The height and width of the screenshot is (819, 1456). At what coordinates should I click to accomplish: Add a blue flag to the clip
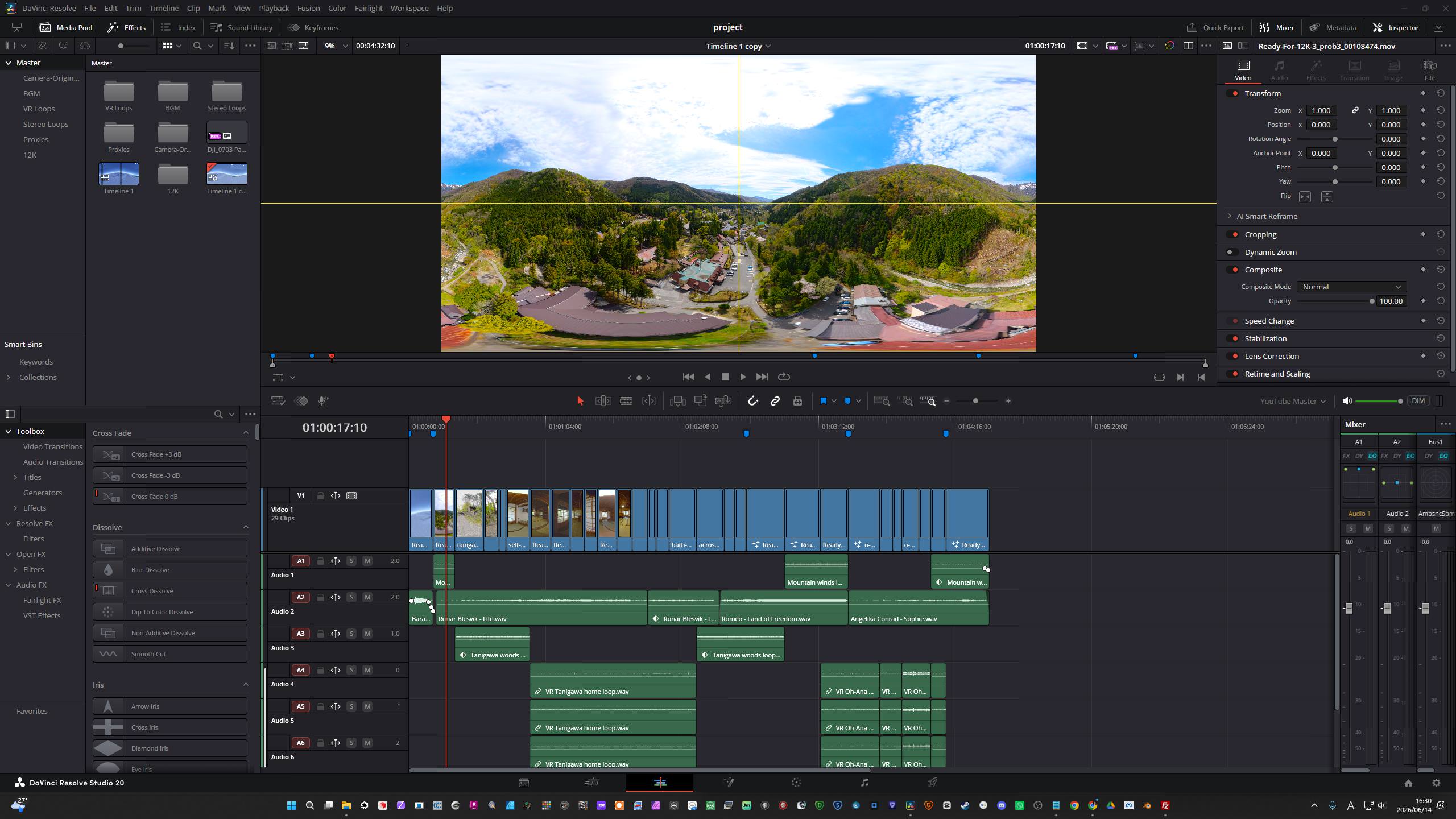click(823, 401)
